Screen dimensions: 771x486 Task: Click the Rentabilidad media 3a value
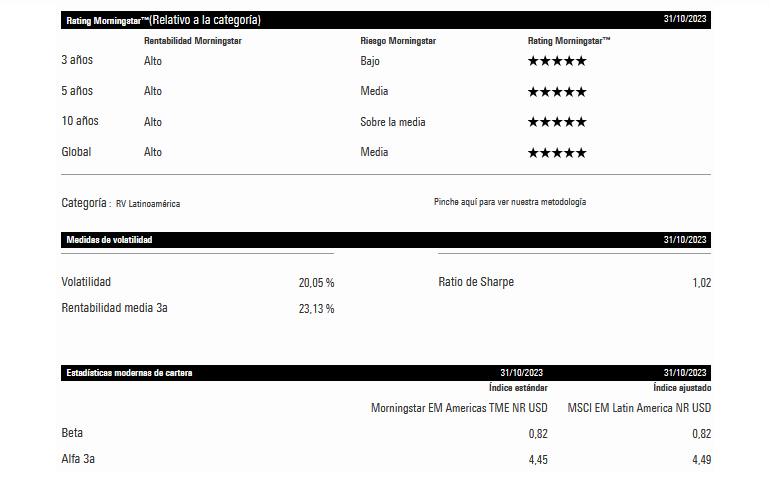(x=316, y=309)
